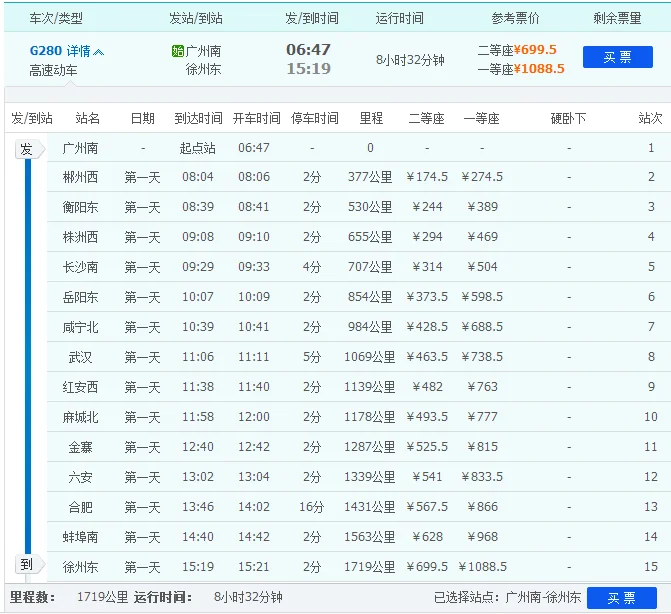Viewport: 671px width, 614px height.
Task: Click the 站名 header in the stops table
Action: pos(87,118)
